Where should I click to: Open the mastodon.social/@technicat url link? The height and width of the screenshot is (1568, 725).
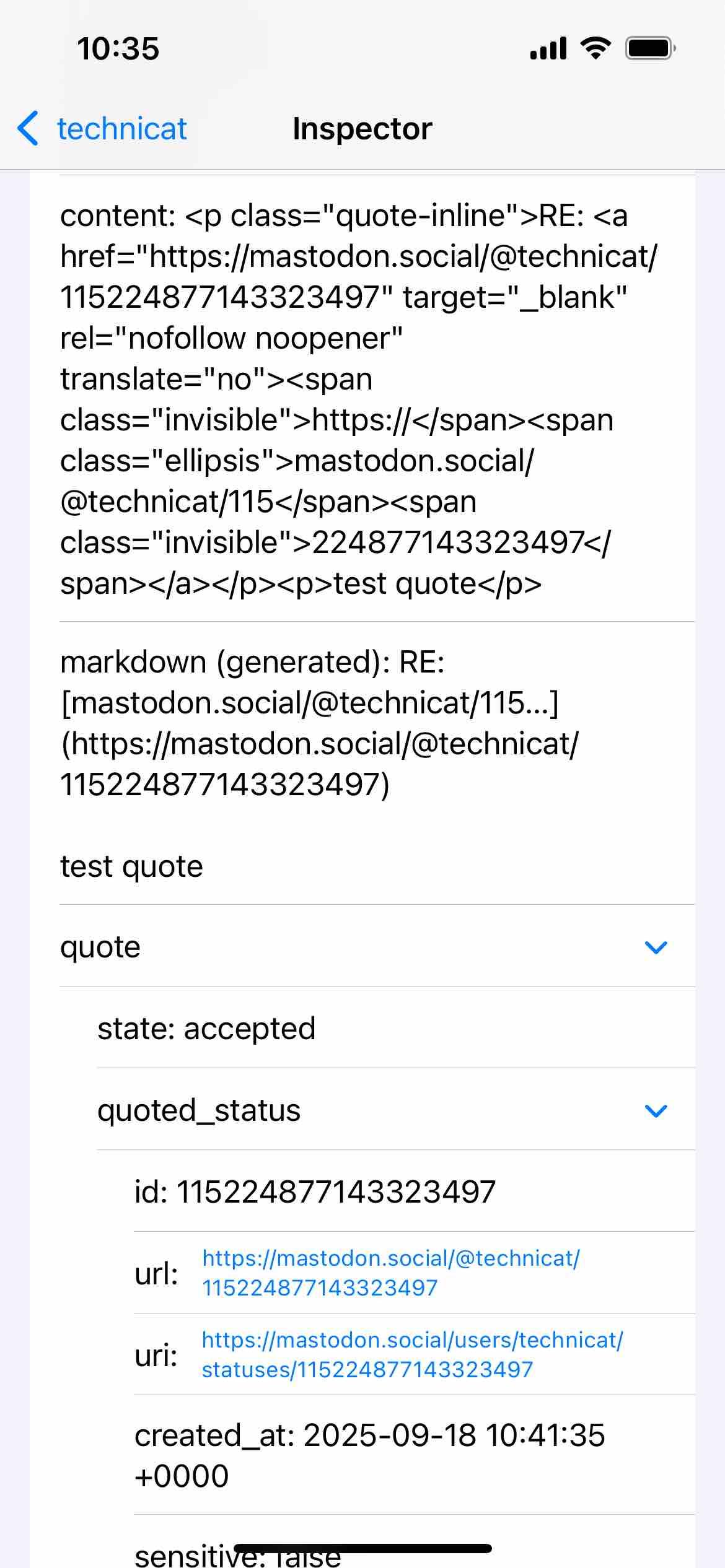click(391, 1273)
